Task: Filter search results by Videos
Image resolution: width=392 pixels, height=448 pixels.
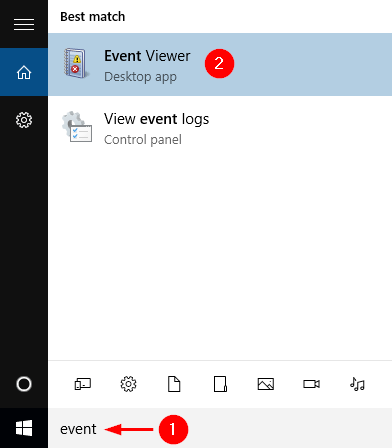Action: pyautogui.click(x=311, y=384)
